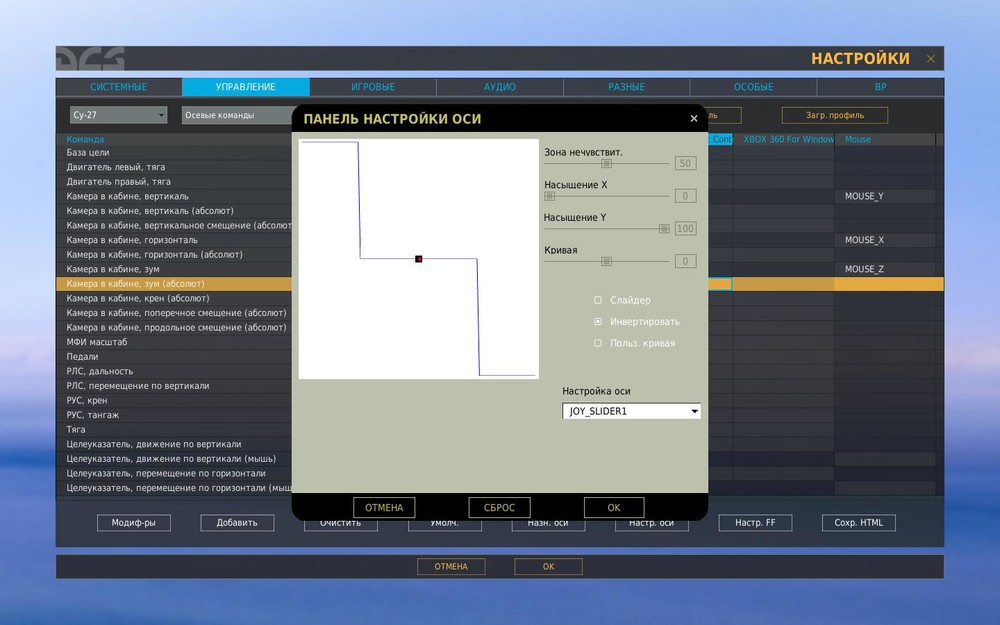Select the red curve point marker

[x=418, y=259]
